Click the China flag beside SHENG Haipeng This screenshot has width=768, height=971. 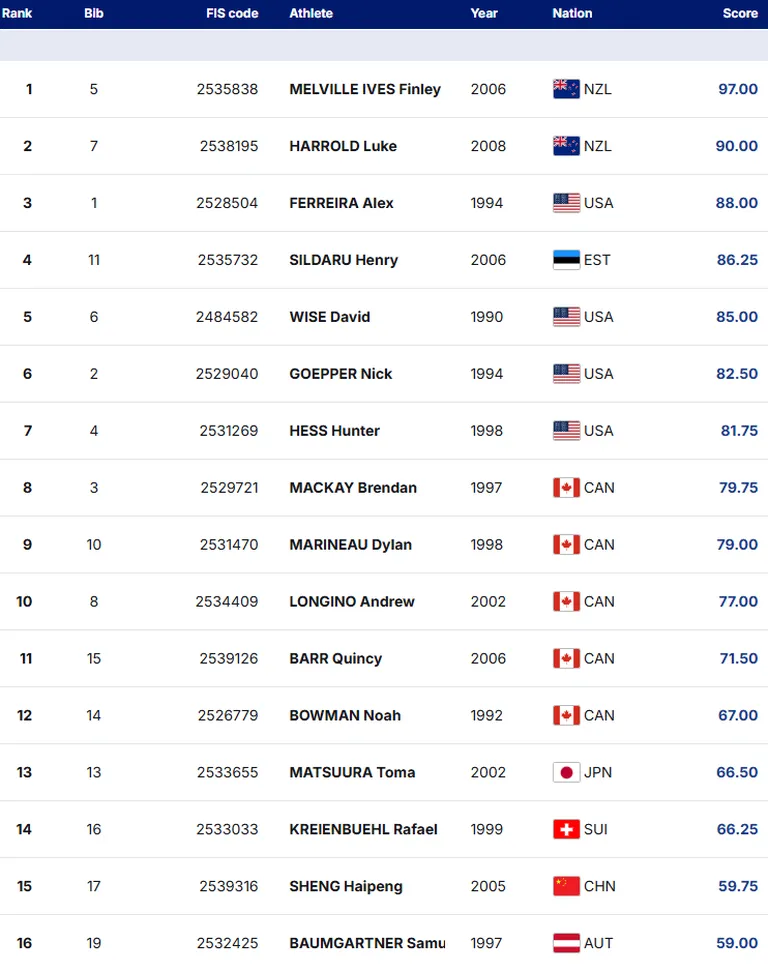566,887
